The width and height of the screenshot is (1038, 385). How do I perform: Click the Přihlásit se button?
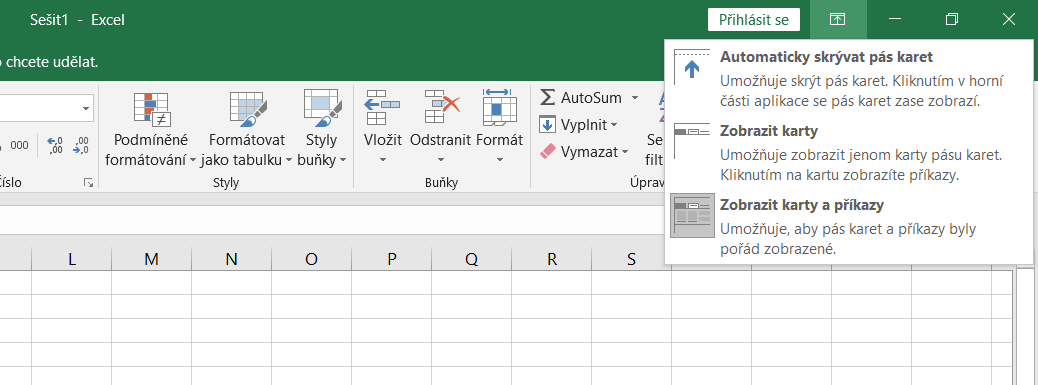pyautogui.click(x=754, y=19)
